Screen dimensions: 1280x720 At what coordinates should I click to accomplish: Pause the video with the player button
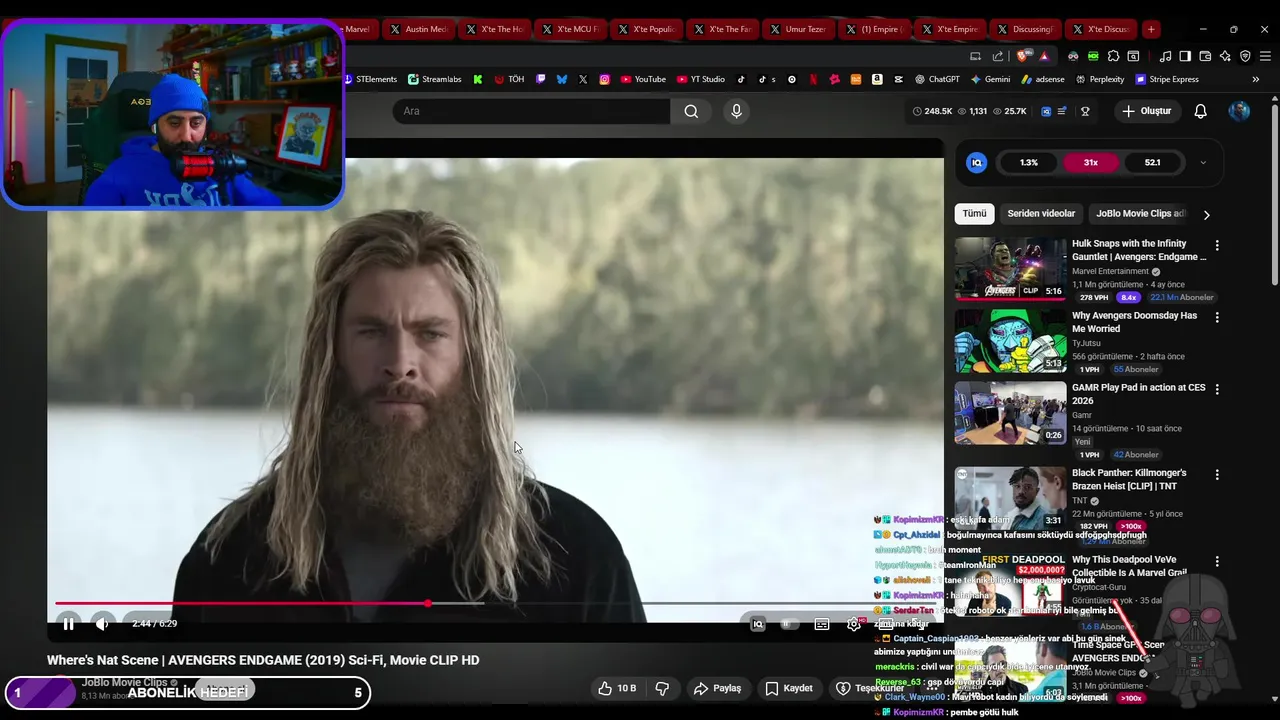click(x=68, y=624)
